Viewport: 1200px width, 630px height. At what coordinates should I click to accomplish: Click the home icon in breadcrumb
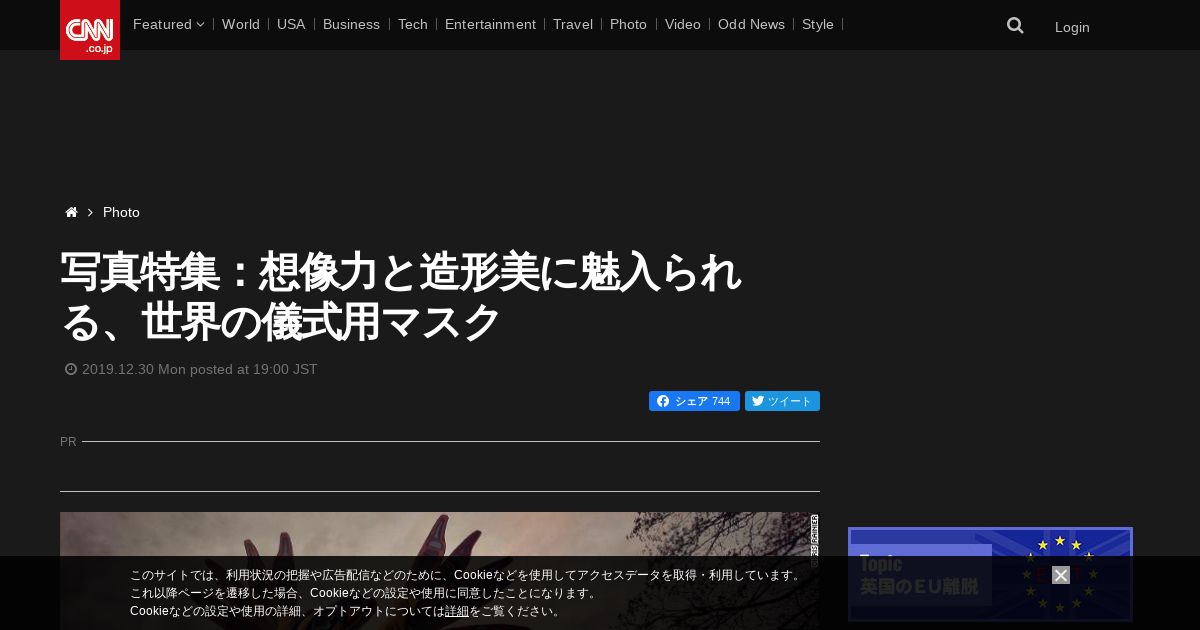(x=71, y=212)
